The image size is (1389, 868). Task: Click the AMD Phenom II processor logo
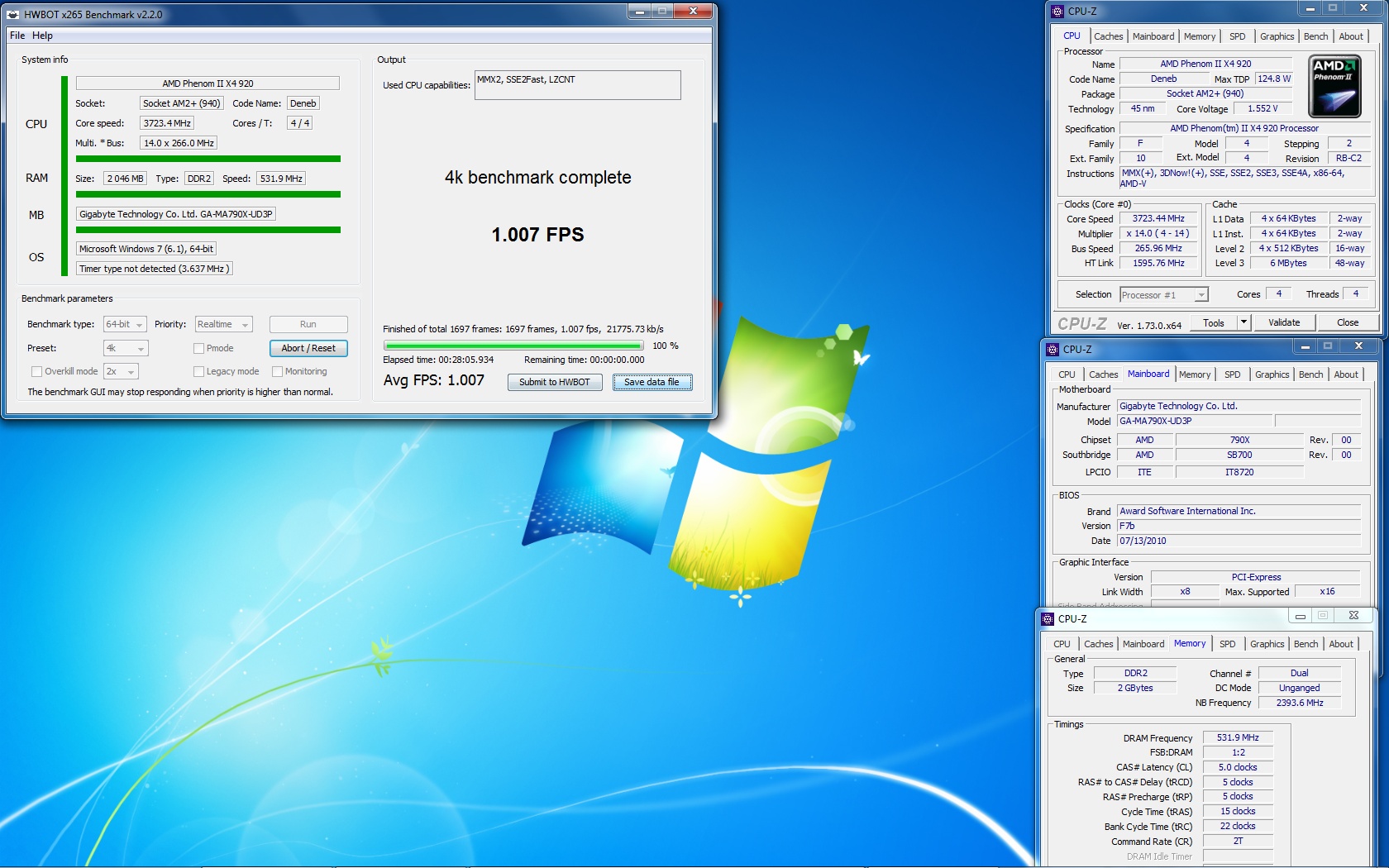(x=1334, y=87)
